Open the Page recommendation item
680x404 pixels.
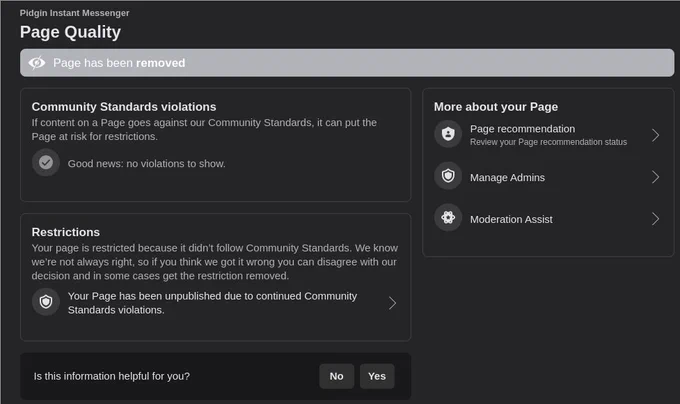[x=548, y=135]
